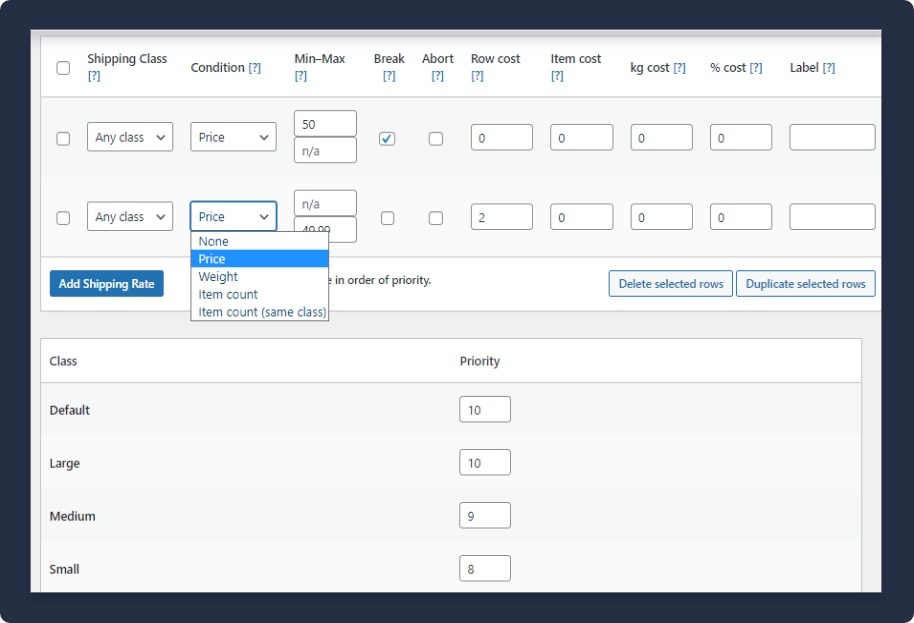
Task: Open the Break column help [?] icon
Action: (389, 76)
